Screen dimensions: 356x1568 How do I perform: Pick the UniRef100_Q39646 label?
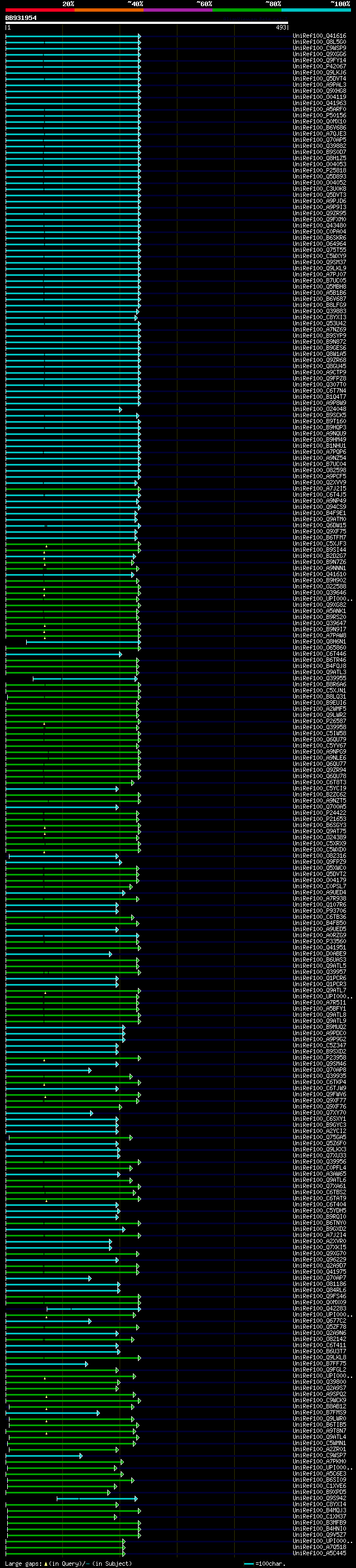click(x=319, y=593)
